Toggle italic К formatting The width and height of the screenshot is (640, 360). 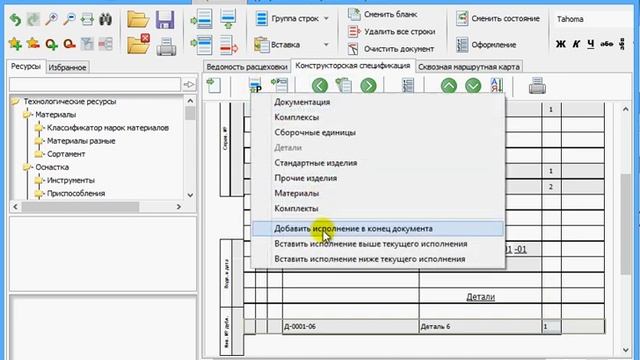[576, 44]
